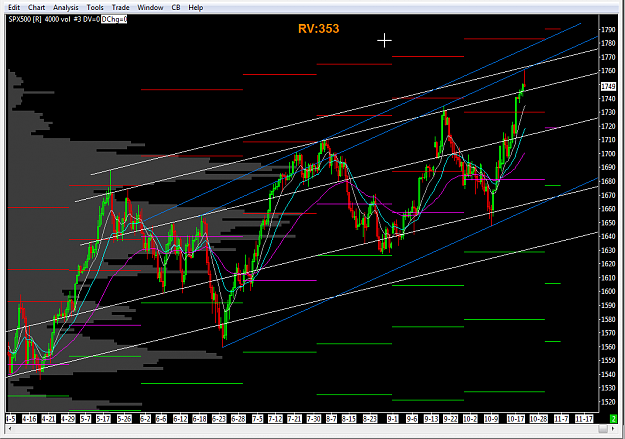Click the horizontal scrollbar thumb
625x439 pixels.
tap(603, 429)
